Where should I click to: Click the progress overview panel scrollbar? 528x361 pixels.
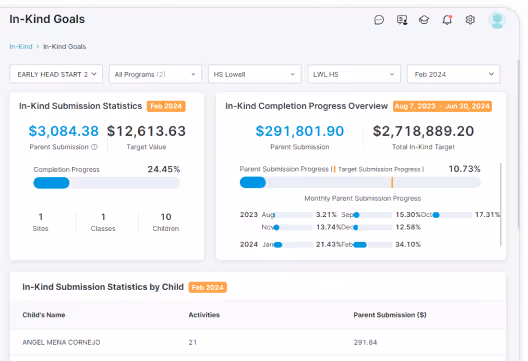[501, 204]
